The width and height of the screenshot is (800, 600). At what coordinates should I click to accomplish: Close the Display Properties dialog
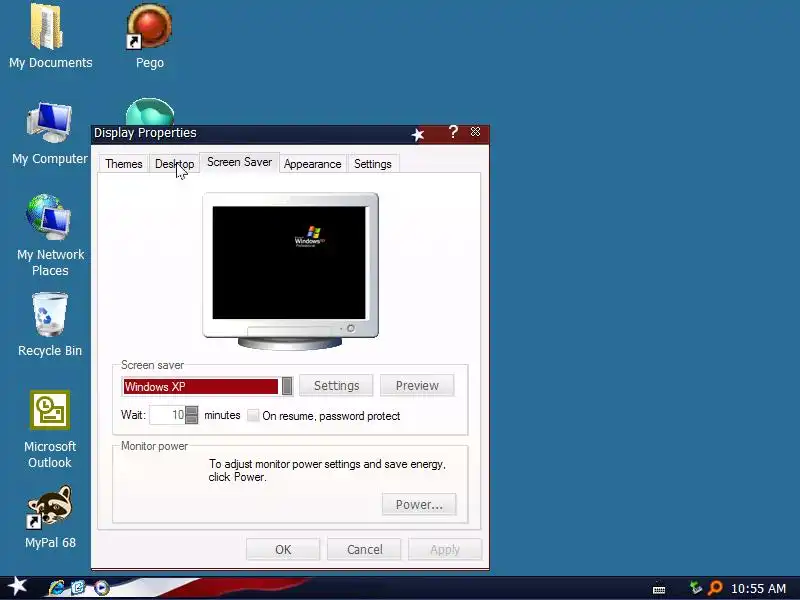[475, 132]
